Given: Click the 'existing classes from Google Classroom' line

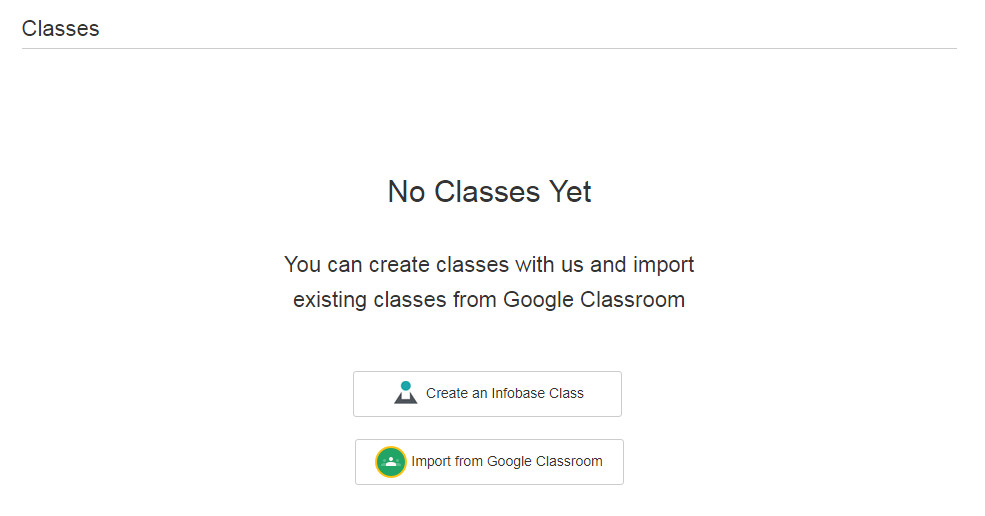Looking at the screenshot, I should [489, 299].
